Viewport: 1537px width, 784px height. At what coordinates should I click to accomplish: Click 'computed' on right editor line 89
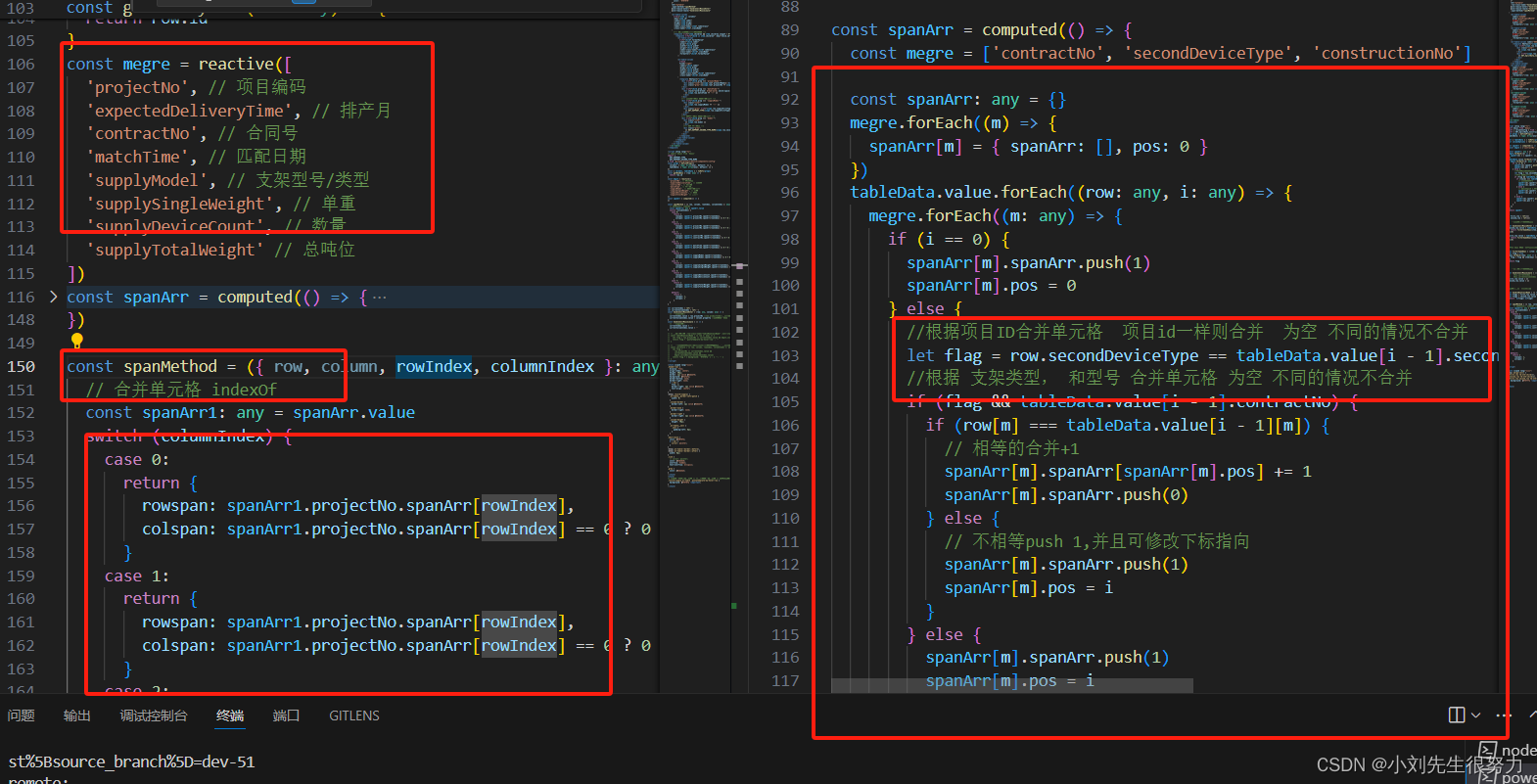coord(1020,29)
